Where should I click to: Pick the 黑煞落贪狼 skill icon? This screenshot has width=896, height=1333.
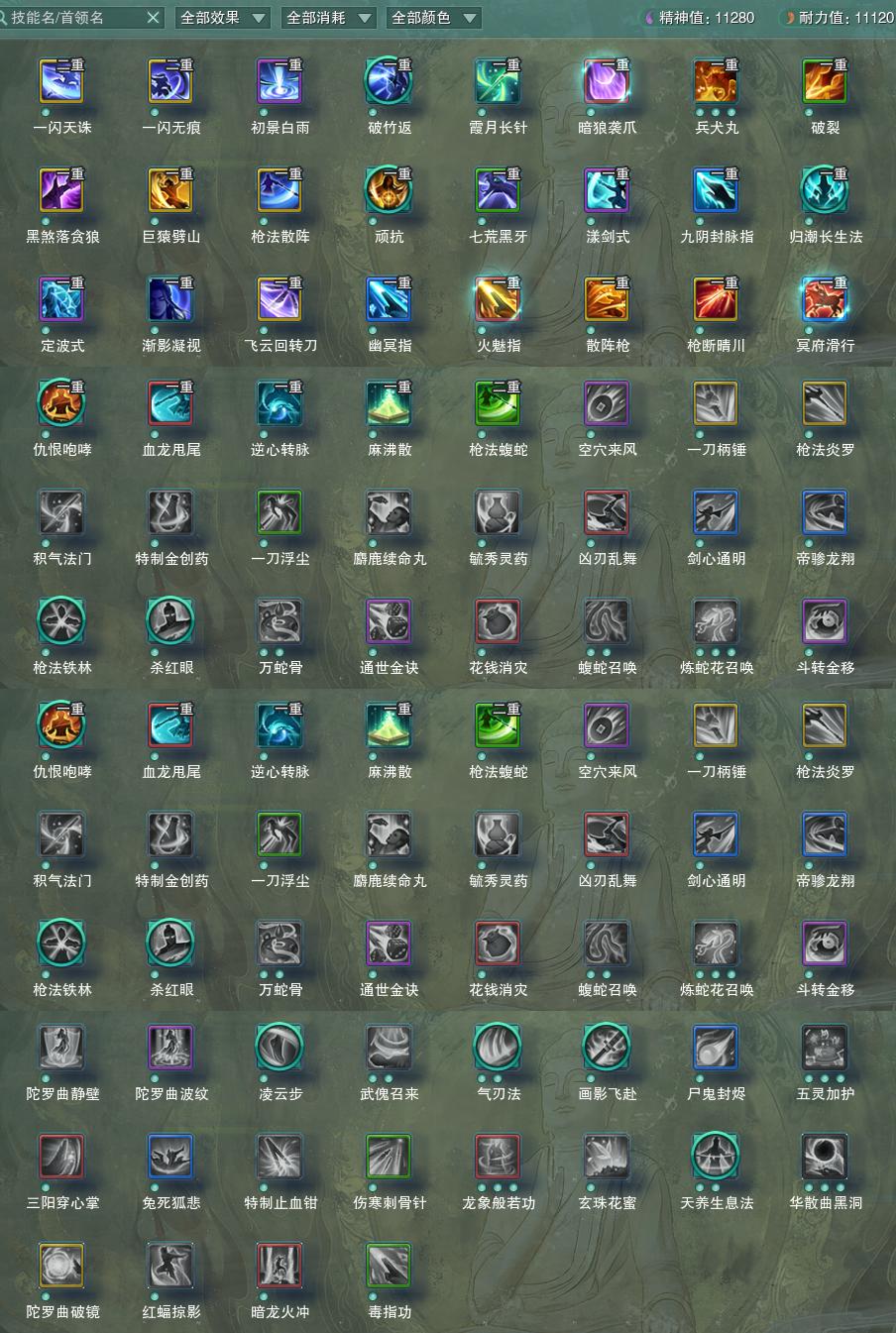point(61,191)
